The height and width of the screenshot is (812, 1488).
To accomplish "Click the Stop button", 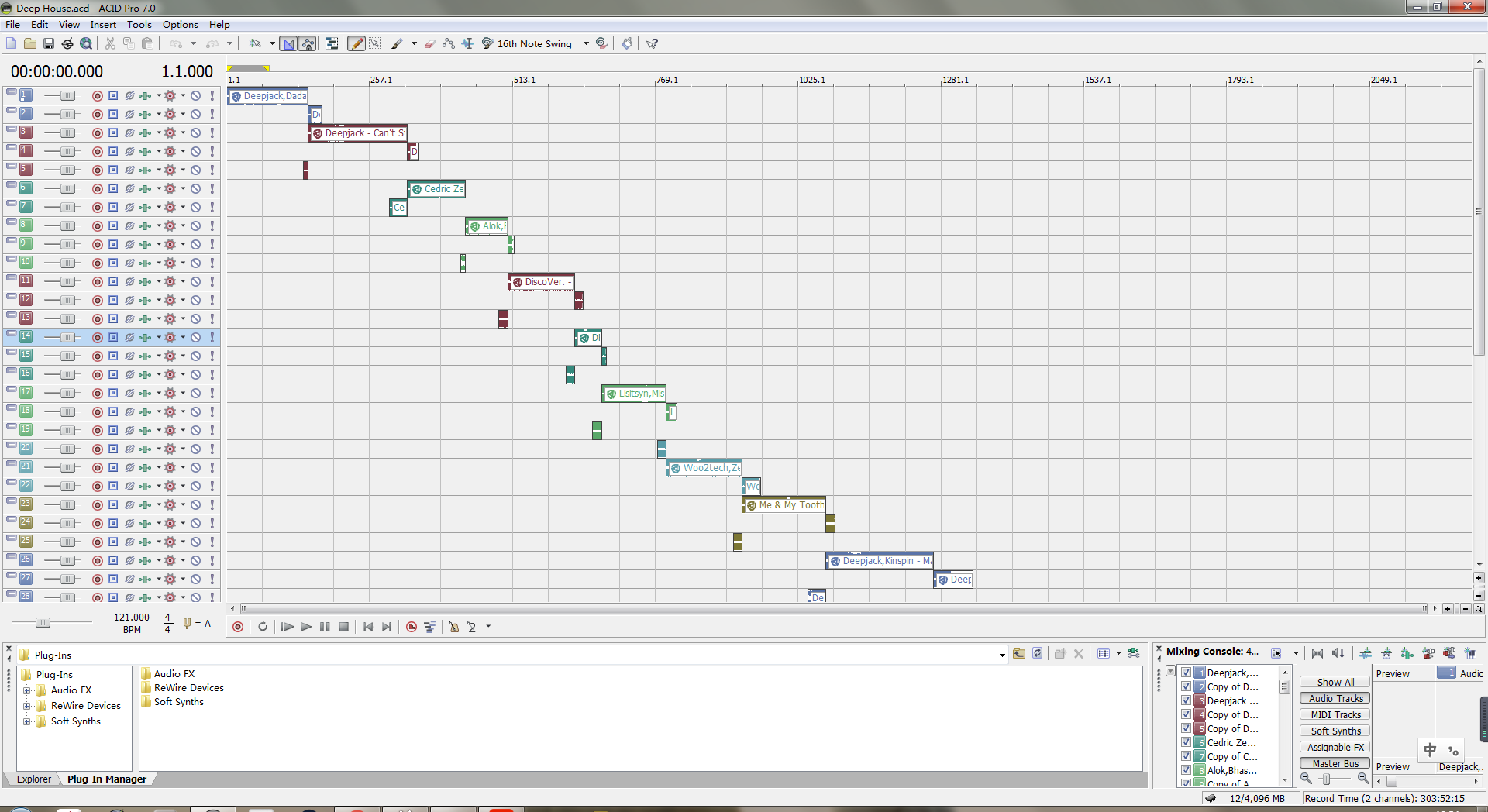I will coord(344,627).
